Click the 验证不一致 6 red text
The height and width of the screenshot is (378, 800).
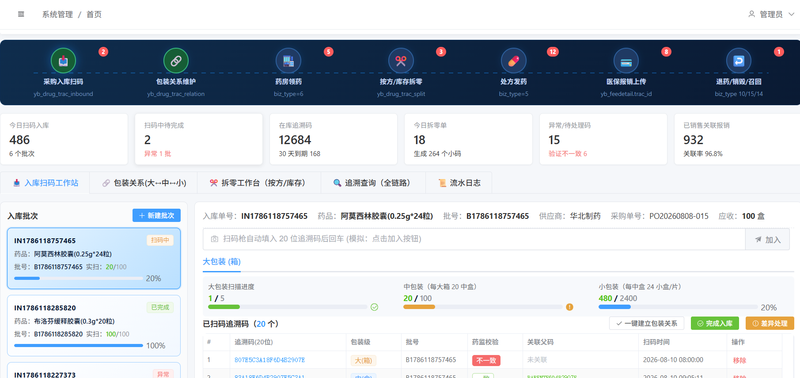568,154
